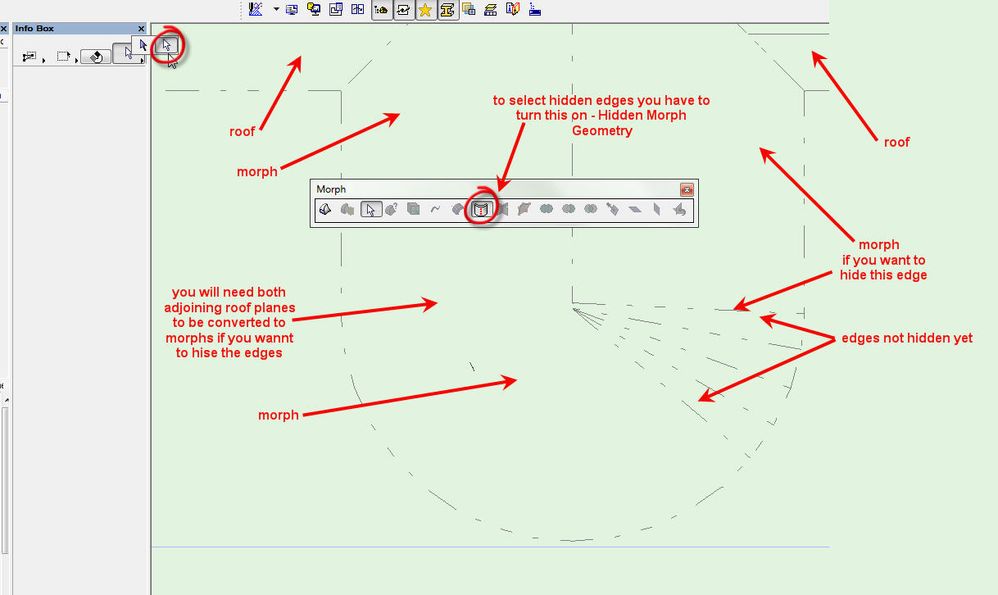Click the selection method icon in Info Box
Screen dimensions: 998x595
pos(29,57)
